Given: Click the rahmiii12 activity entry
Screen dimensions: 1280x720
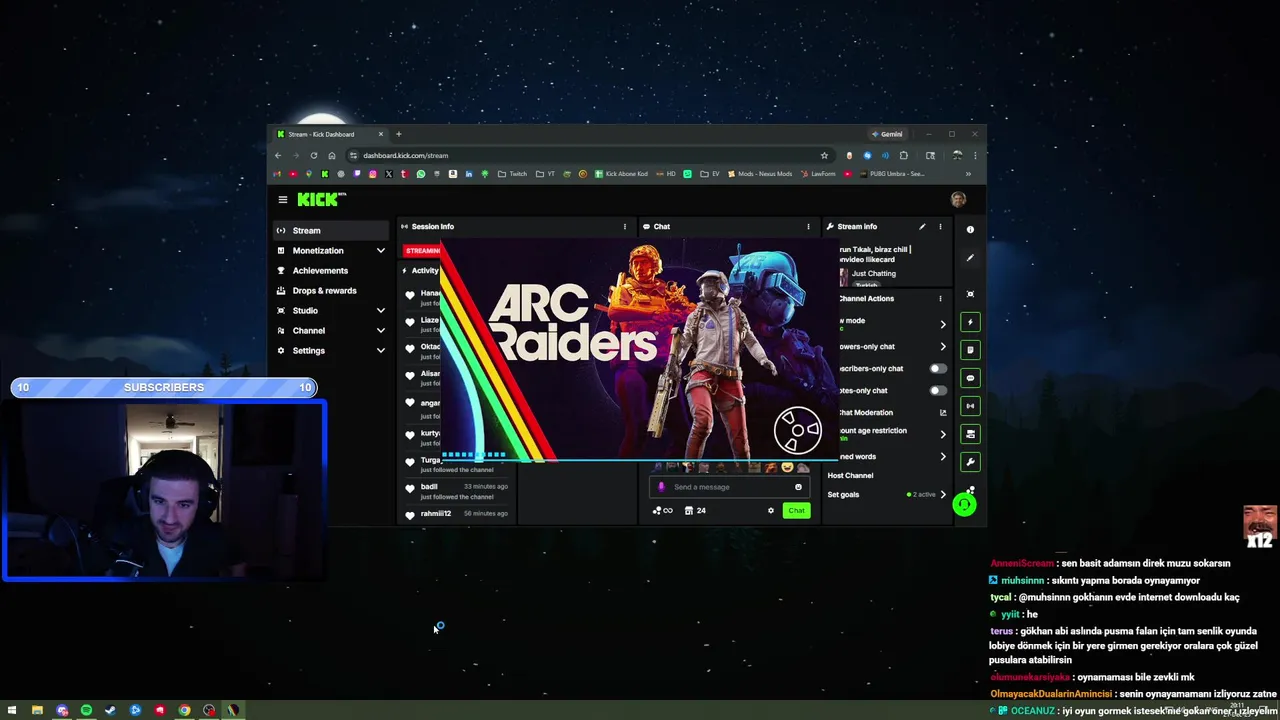Looking at the screenshot, I should tap(457, 514).
